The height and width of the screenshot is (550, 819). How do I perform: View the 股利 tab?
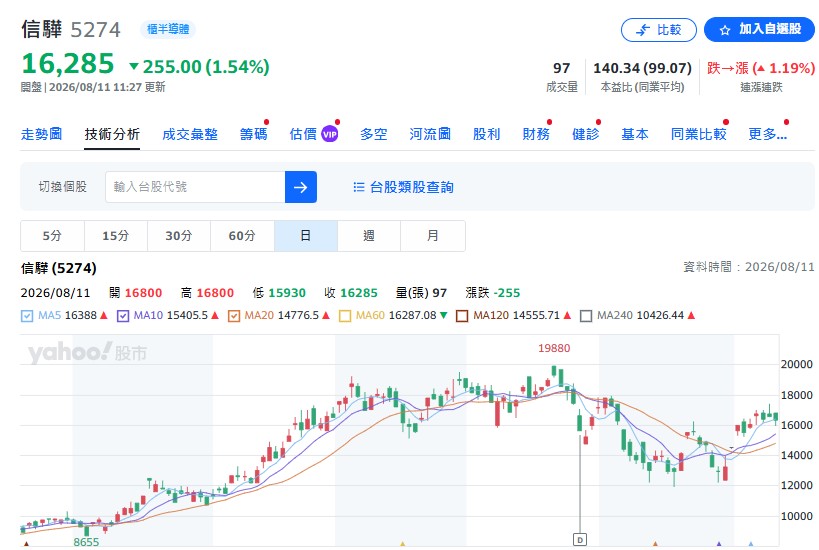tap(486, 134)
